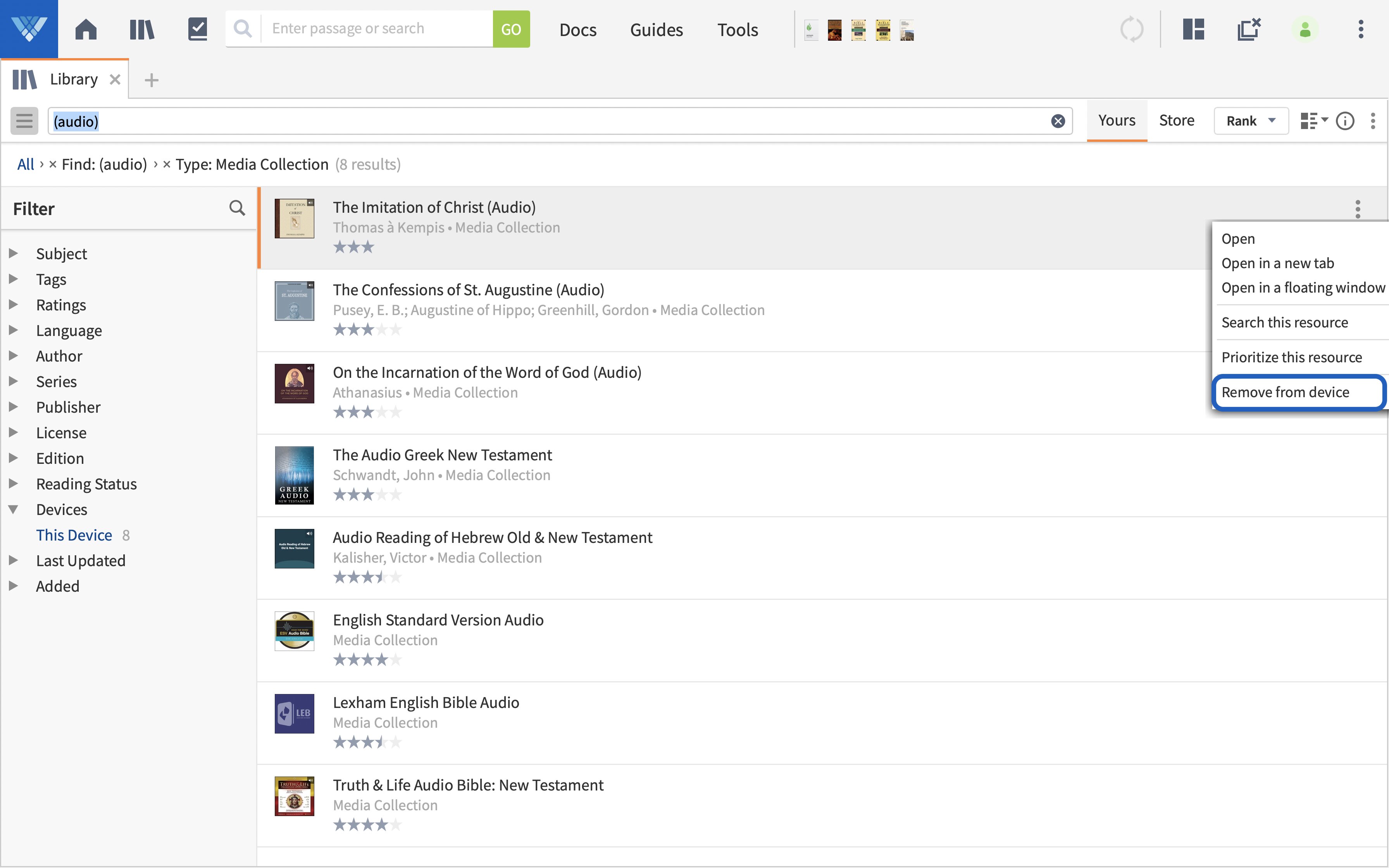Screen dimensions: 1389x868
Task: Expand the Tags filter
Action: [x=14, y=279]
